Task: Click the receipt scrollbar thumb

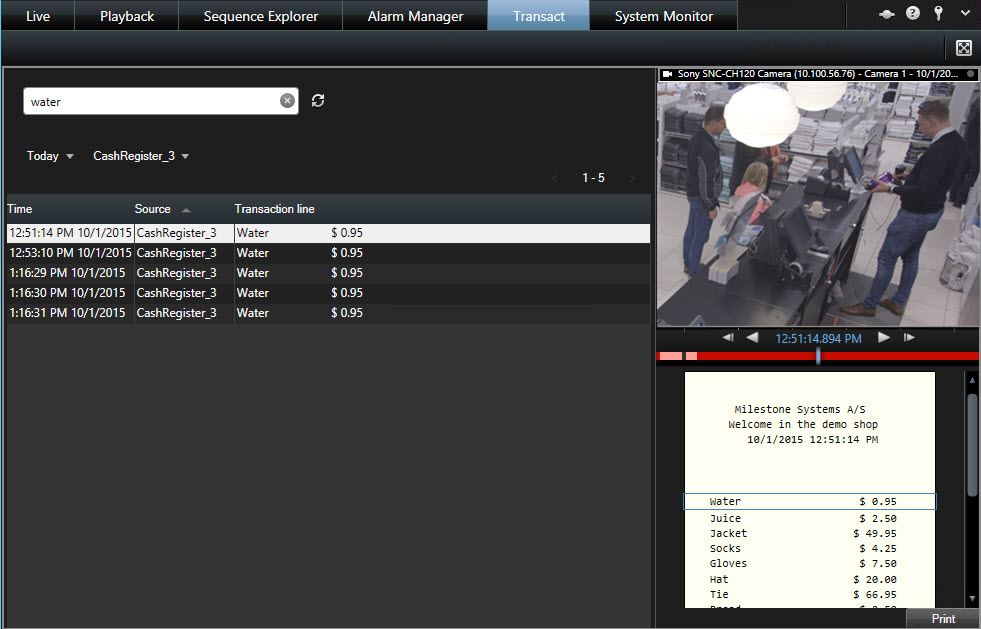Action: click(x=972, y=444)
